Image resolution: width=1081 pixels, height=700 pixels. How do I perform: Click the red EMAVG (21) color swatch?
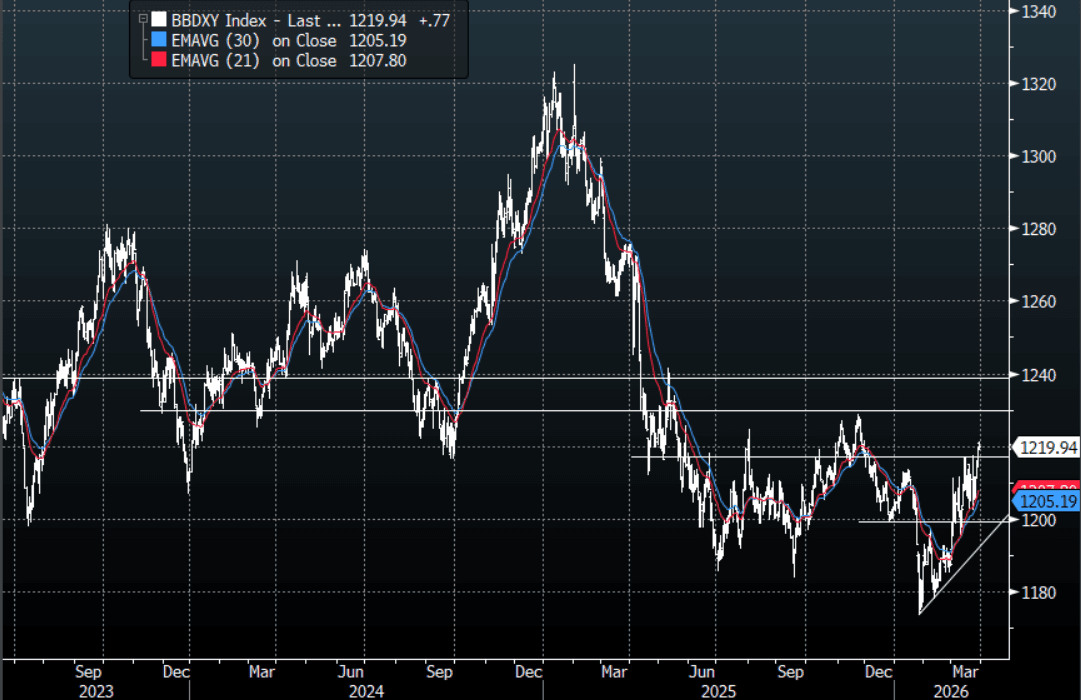pyautogui.click(x=158, y=61)
